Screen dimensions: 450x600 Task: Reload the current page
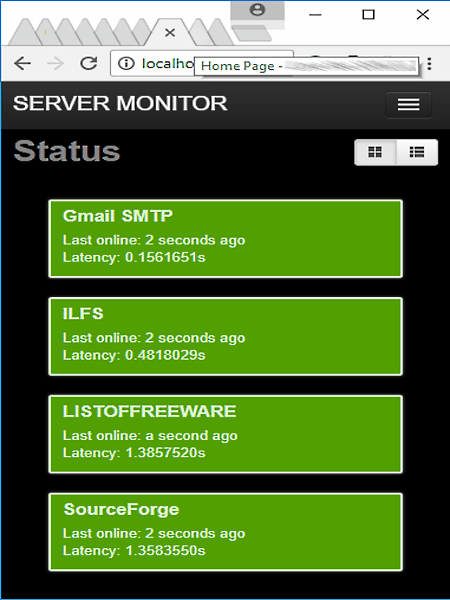point(88,64)
